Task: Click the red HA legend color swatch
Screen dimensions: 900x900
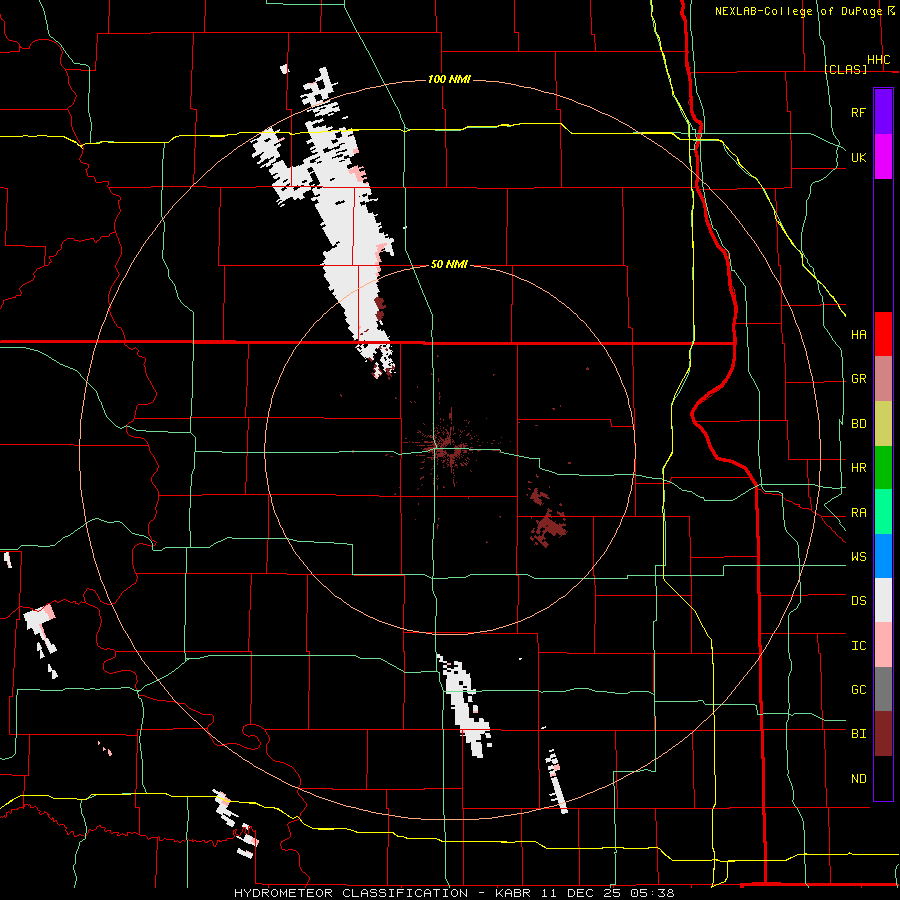Action: pyautogui.click(x=883, y=334)
